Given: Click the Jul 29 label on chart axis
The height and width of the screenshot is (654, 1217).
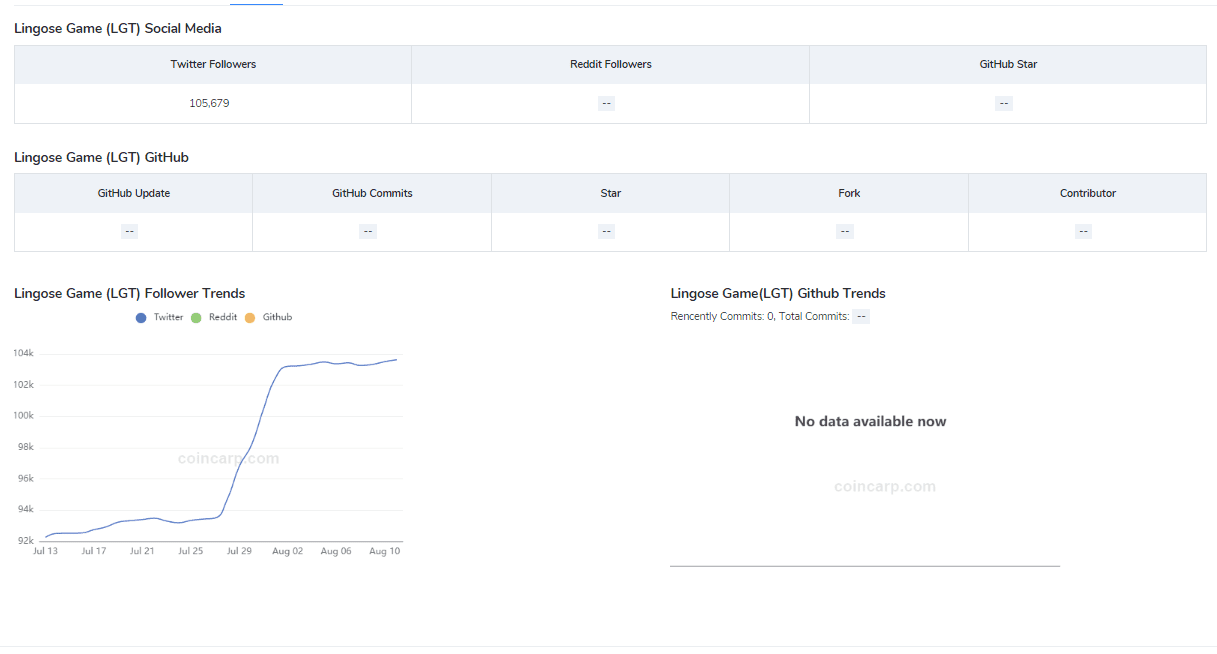Looking at the screenshot, I should [239, 551].
